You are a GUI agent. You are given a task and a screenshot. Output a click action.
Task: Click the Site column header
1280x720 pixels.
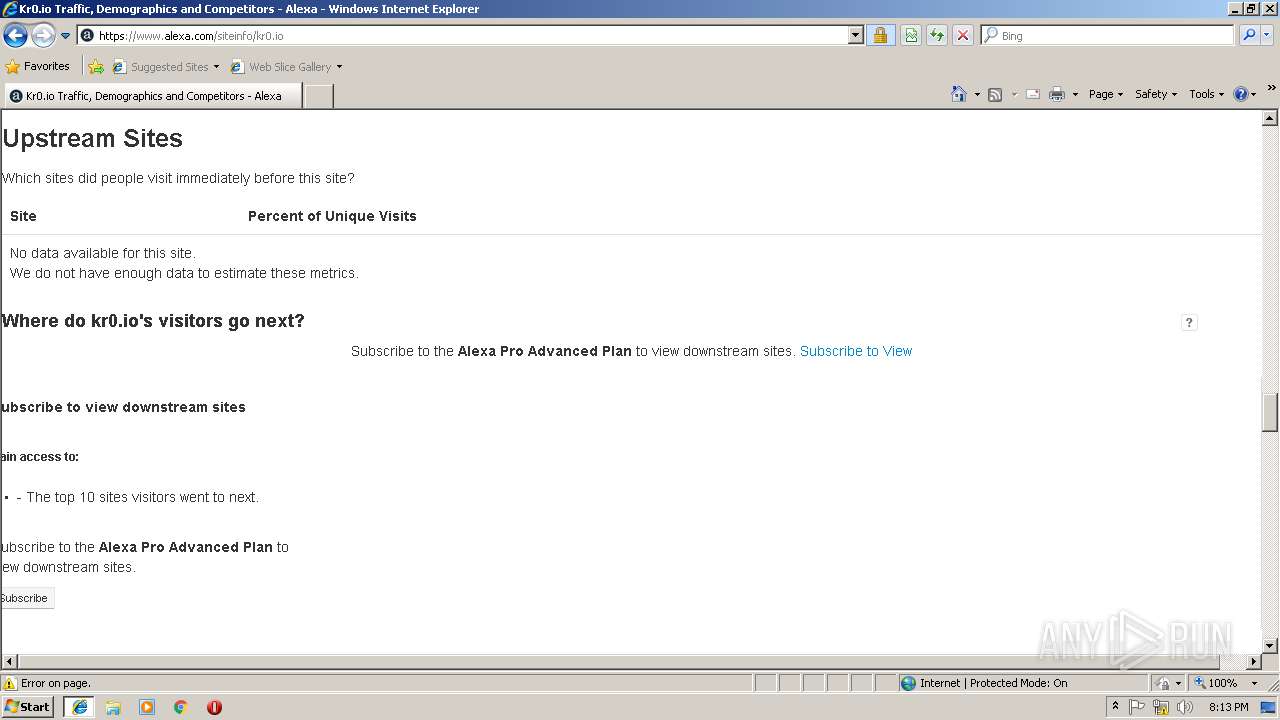click(x=23, y=216)
